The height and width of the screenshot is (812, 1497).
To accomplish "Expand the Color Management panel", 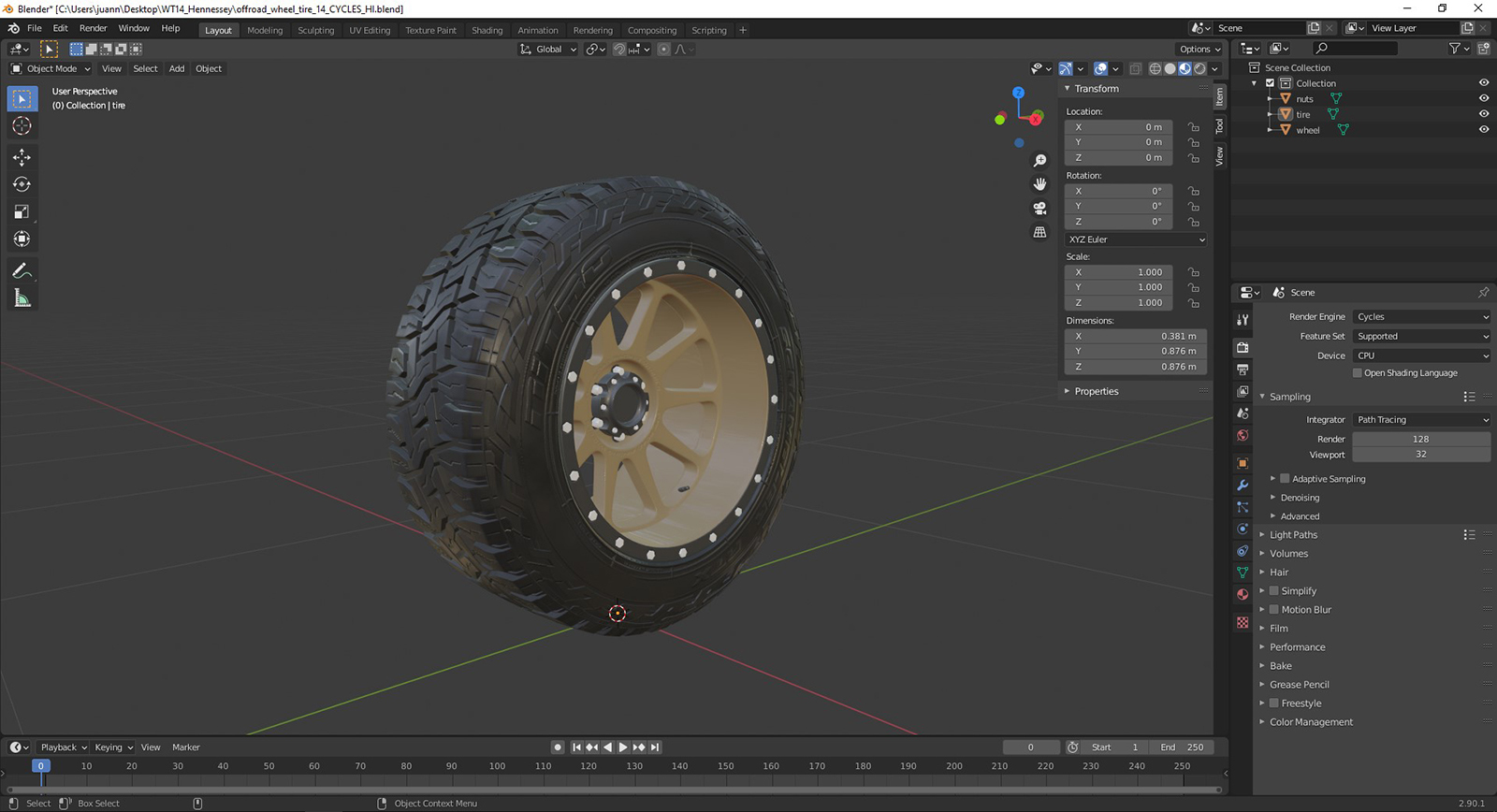I will (x=1311, y=722).
